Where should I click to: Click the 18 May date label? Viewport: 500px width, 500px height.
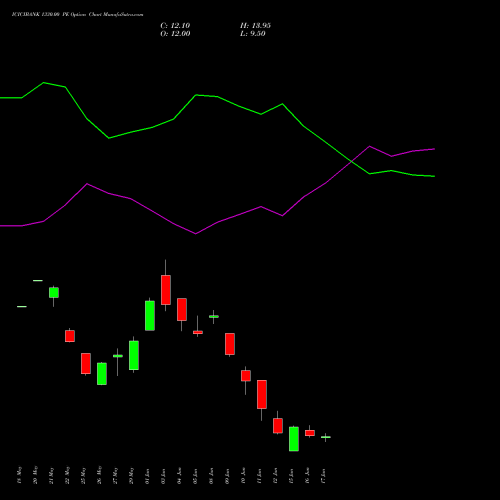point(19,475)
